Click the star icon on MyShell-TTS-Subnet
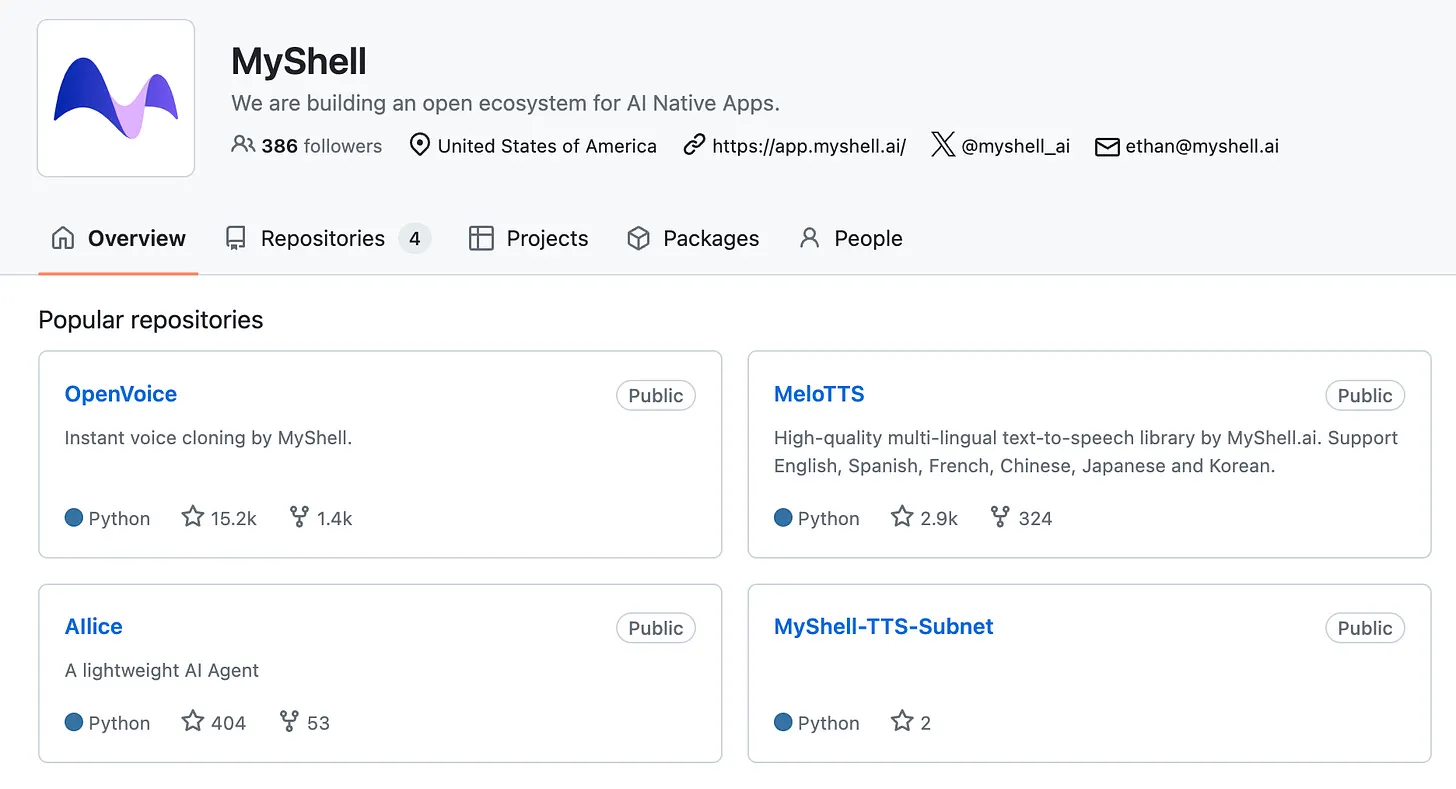This screenshot has width=1456, height=789. click(902, 721)
